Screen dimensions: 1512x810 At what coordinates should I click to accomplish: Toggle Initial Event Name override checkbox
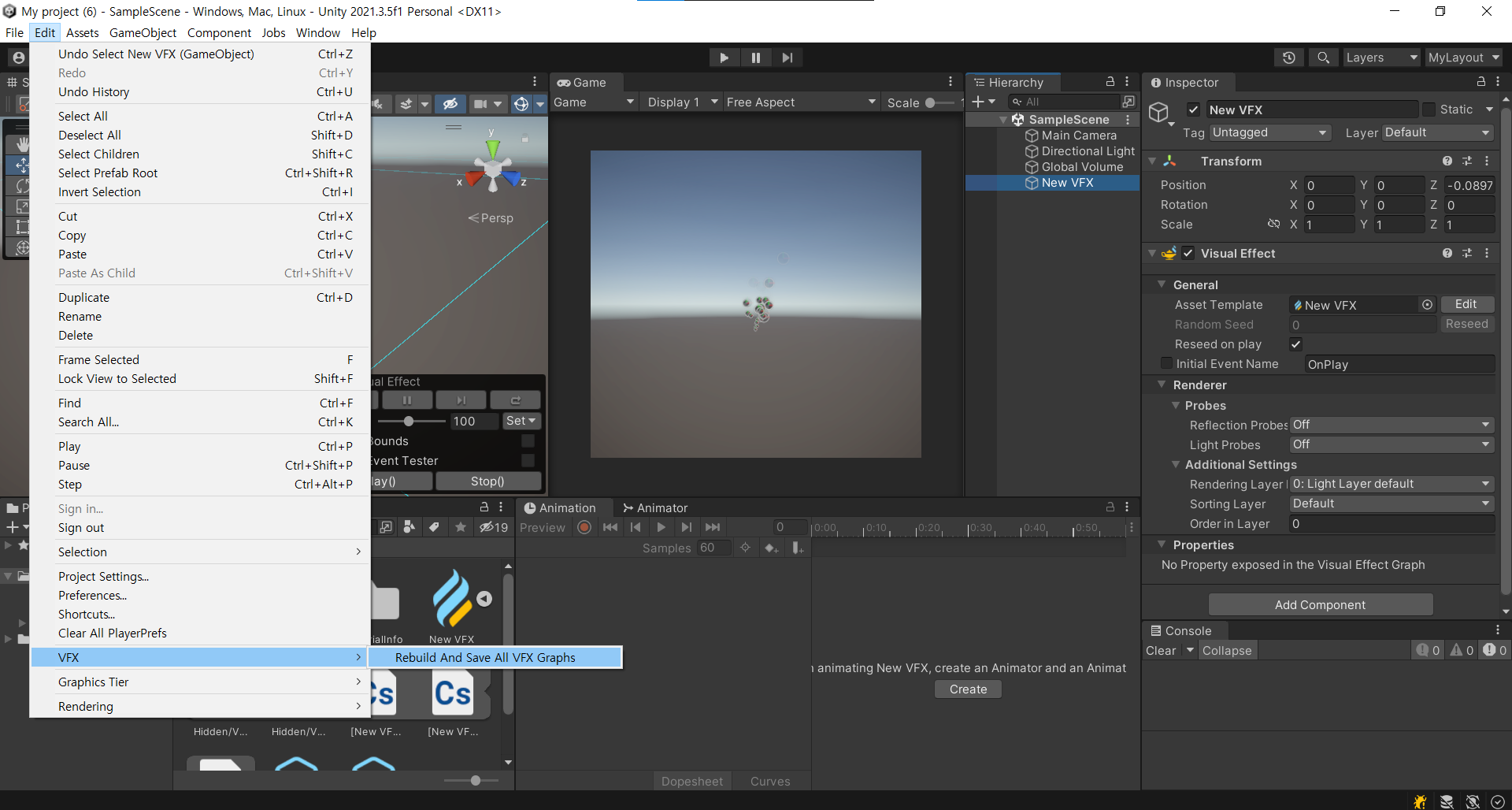click(1167, 363)
